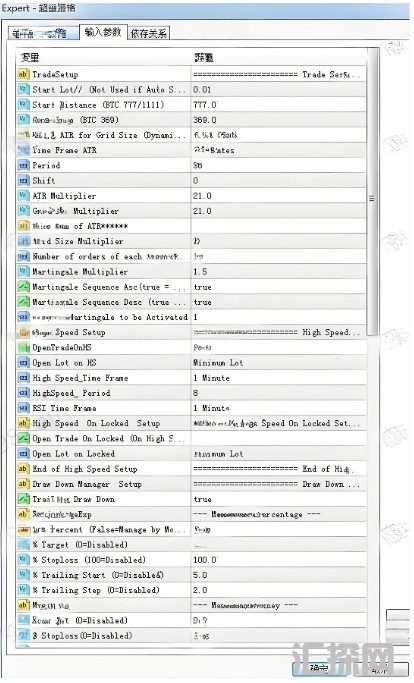Open the Open Lot on HS Minimum Lot dropdown
This screenshot has width=414, height=683.
(x=278, y=362)
